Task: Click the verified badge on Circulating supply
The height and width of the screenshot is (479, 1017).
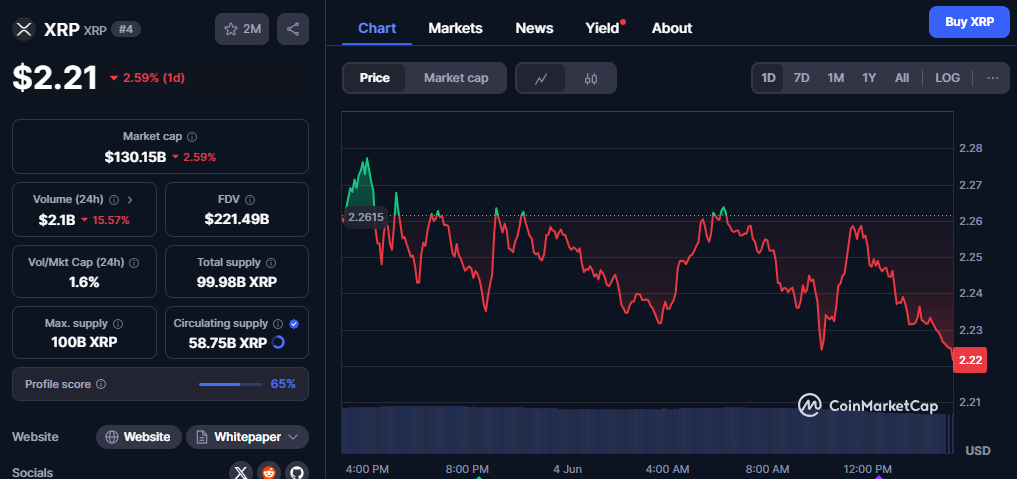Action: click(294, 323)
